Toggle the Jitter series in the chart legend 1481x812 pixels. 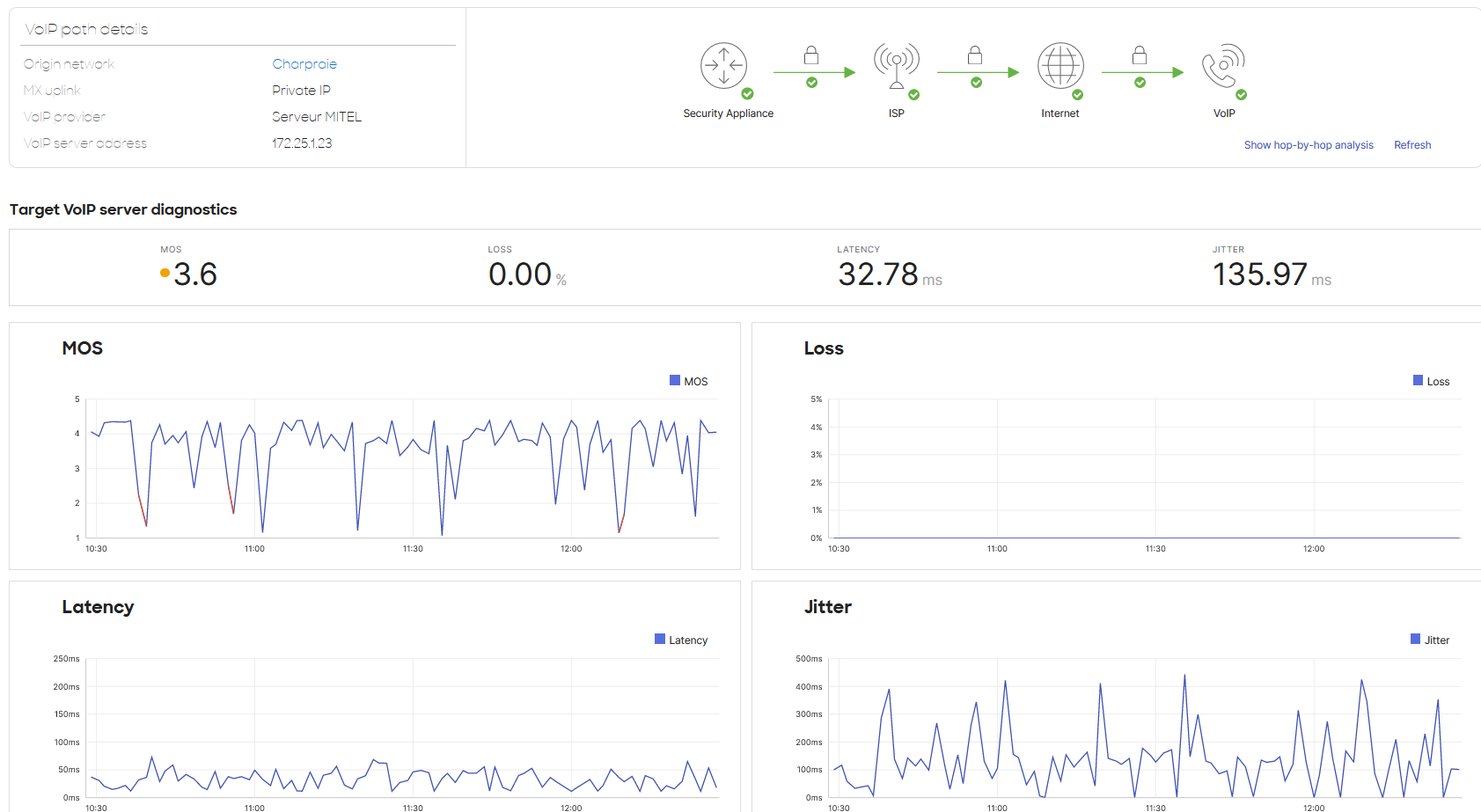coord(1429,640)
